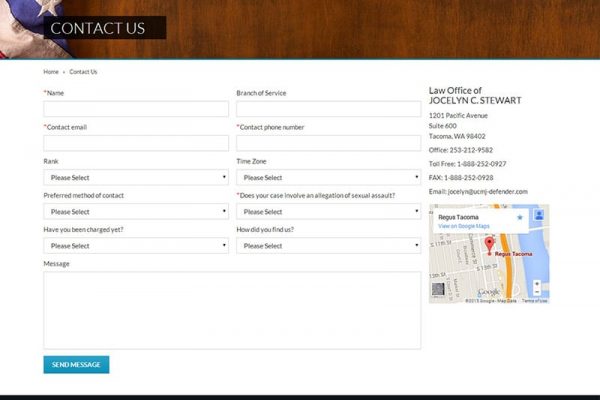Open the Time Zone dropdown
Screen dimensions: 600x400
coord(329,178)
